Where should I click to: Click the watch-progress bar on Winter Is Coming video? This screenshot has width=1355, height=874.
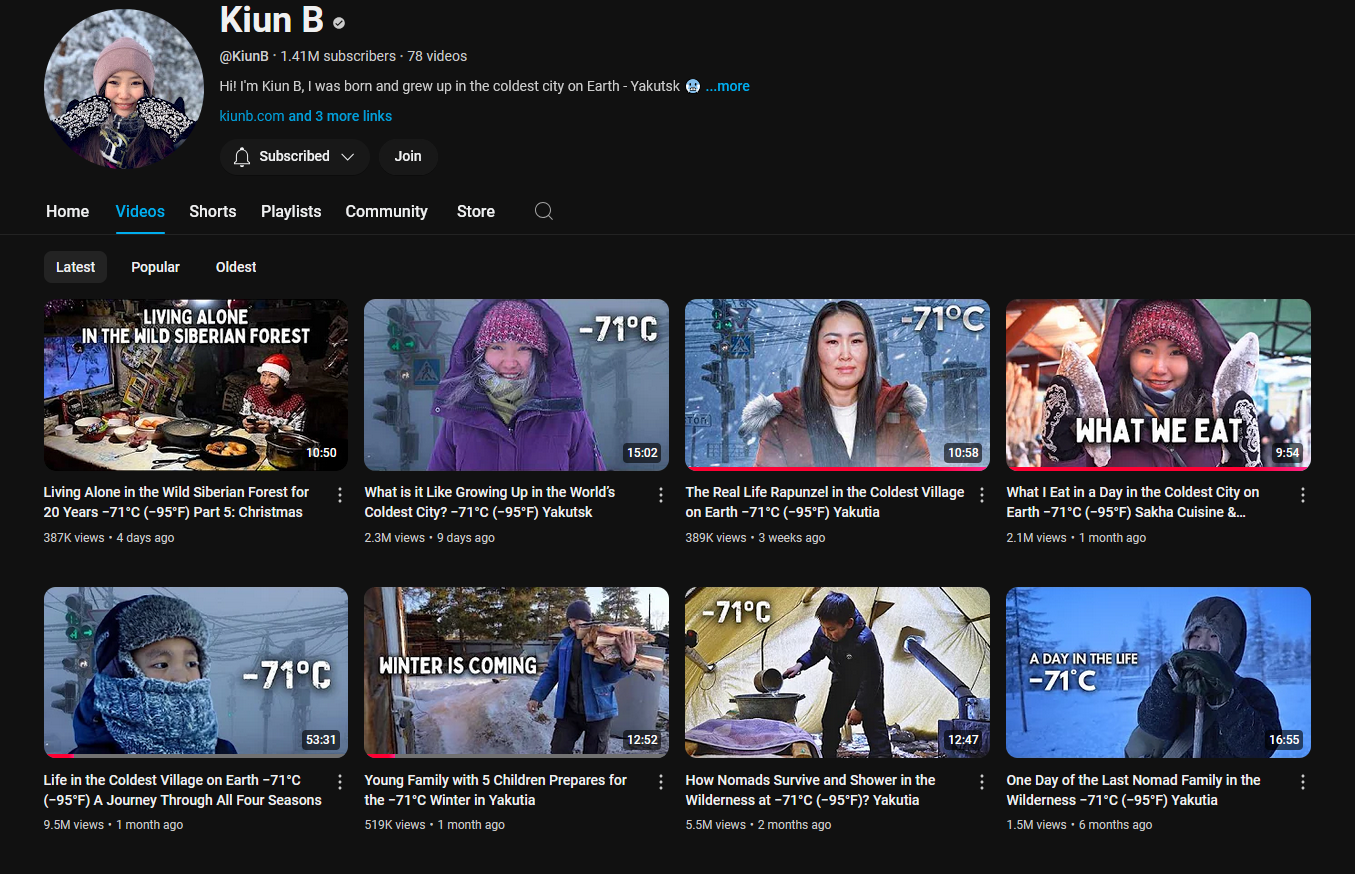[x=517, y=756]
